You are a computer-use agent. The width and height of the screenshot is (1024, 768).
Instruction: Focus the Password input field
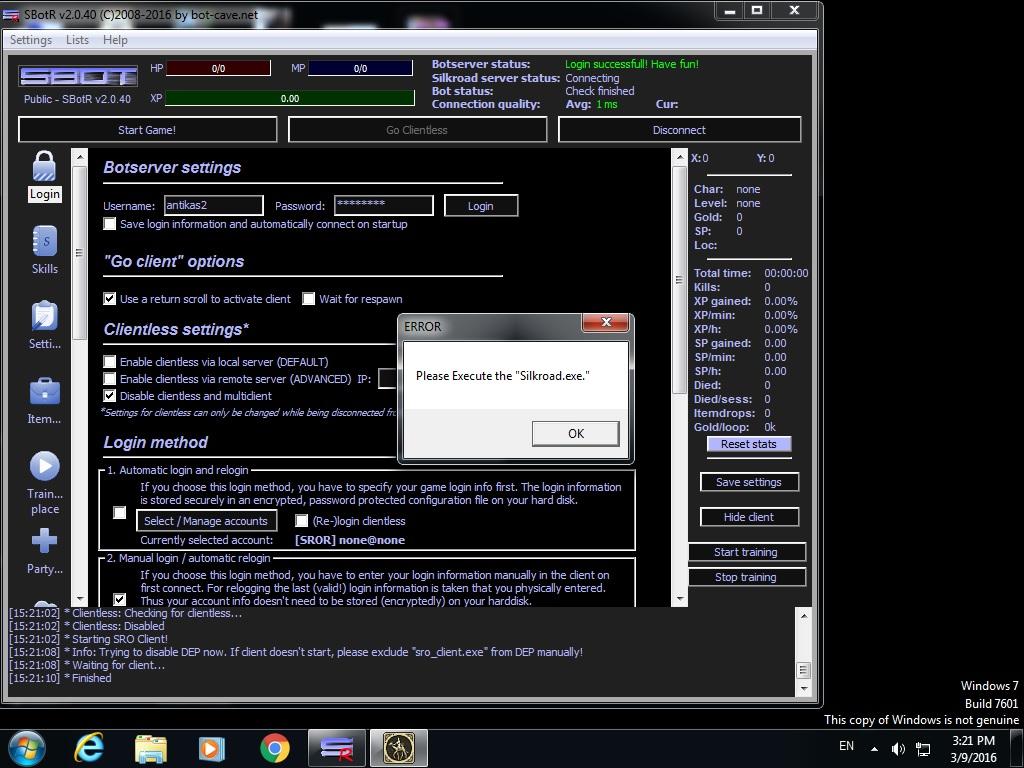(x=384, y=205)
